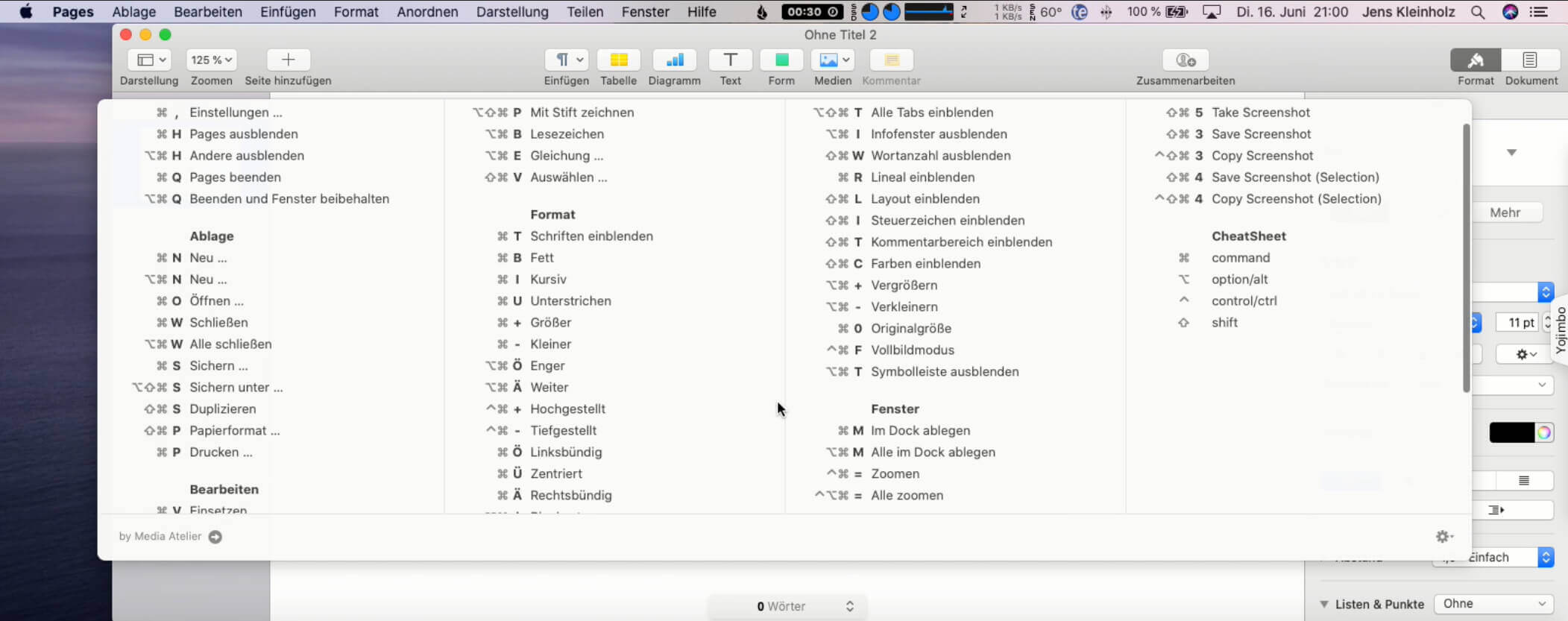This screenshot has width=1568, height=621.
Task: Insert a green Form shape
Action: (x=781, y=60)
